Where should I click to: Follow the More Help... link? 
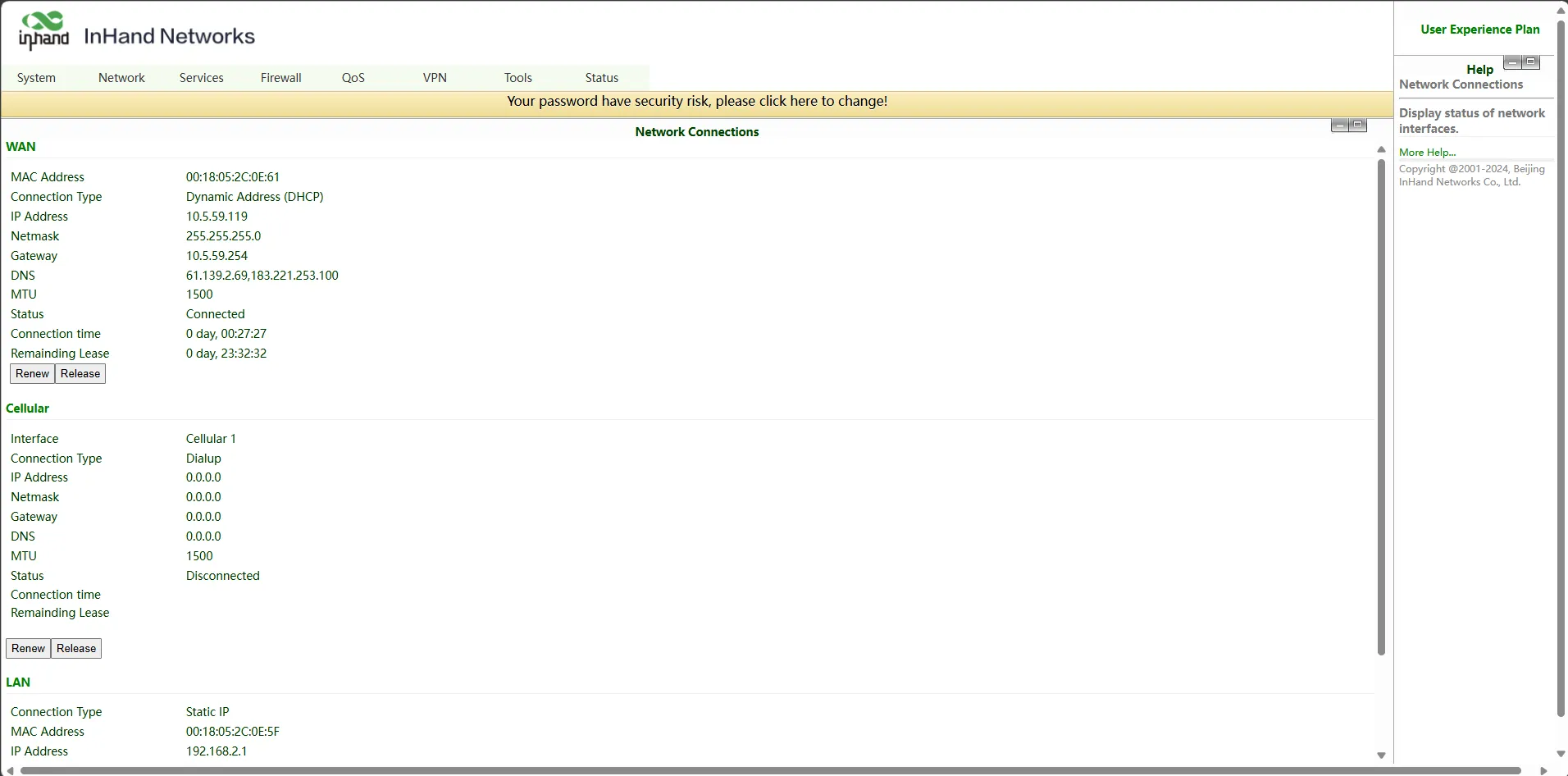click(x=1428, y=153)
